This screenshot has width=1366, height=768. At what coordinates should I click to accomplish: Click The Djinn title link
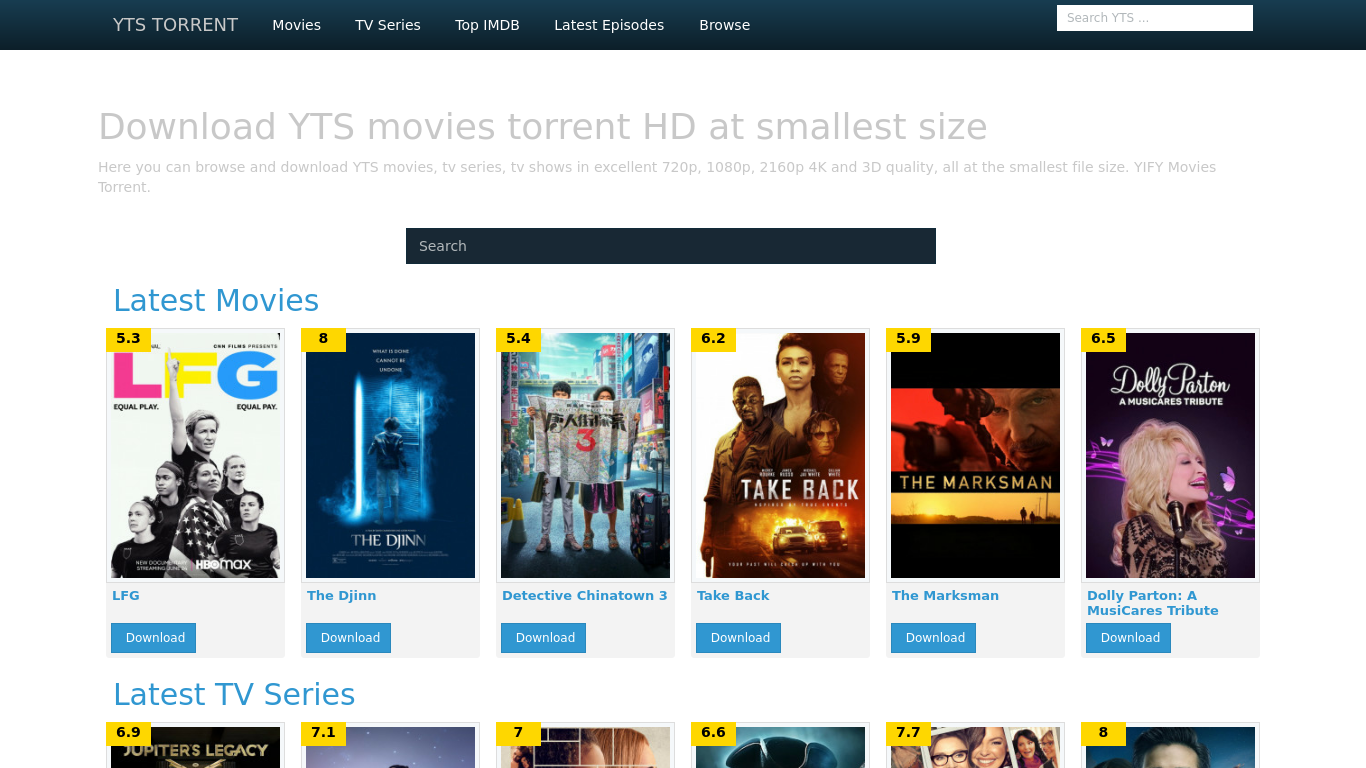342,595
